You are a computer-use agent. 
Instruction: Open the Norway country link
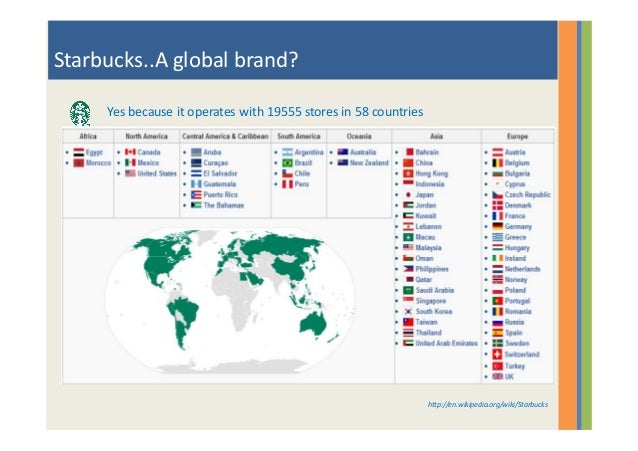click(x=516, y=280)
